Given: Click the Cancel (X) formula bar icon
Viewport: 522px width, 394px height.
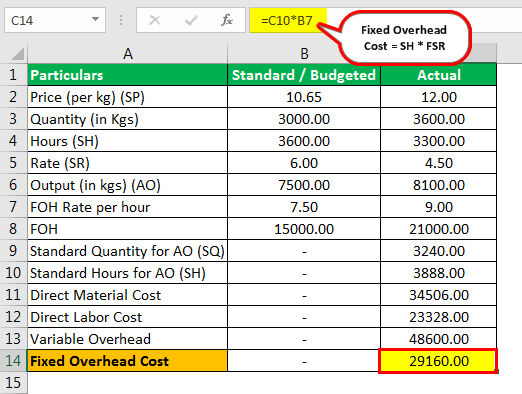Looking at the screenshot, I should [x=155, y=20].
